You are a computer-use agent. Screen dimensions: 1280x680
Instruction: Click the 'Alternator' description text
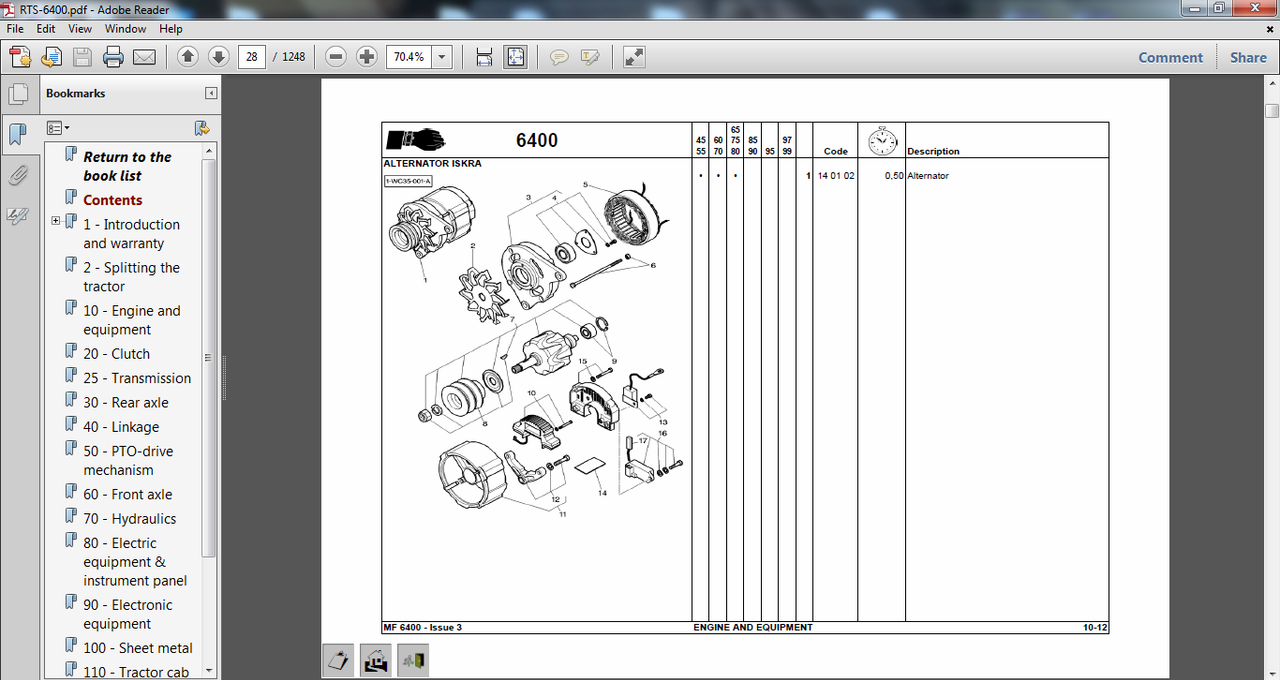click(x=928, y=176)
